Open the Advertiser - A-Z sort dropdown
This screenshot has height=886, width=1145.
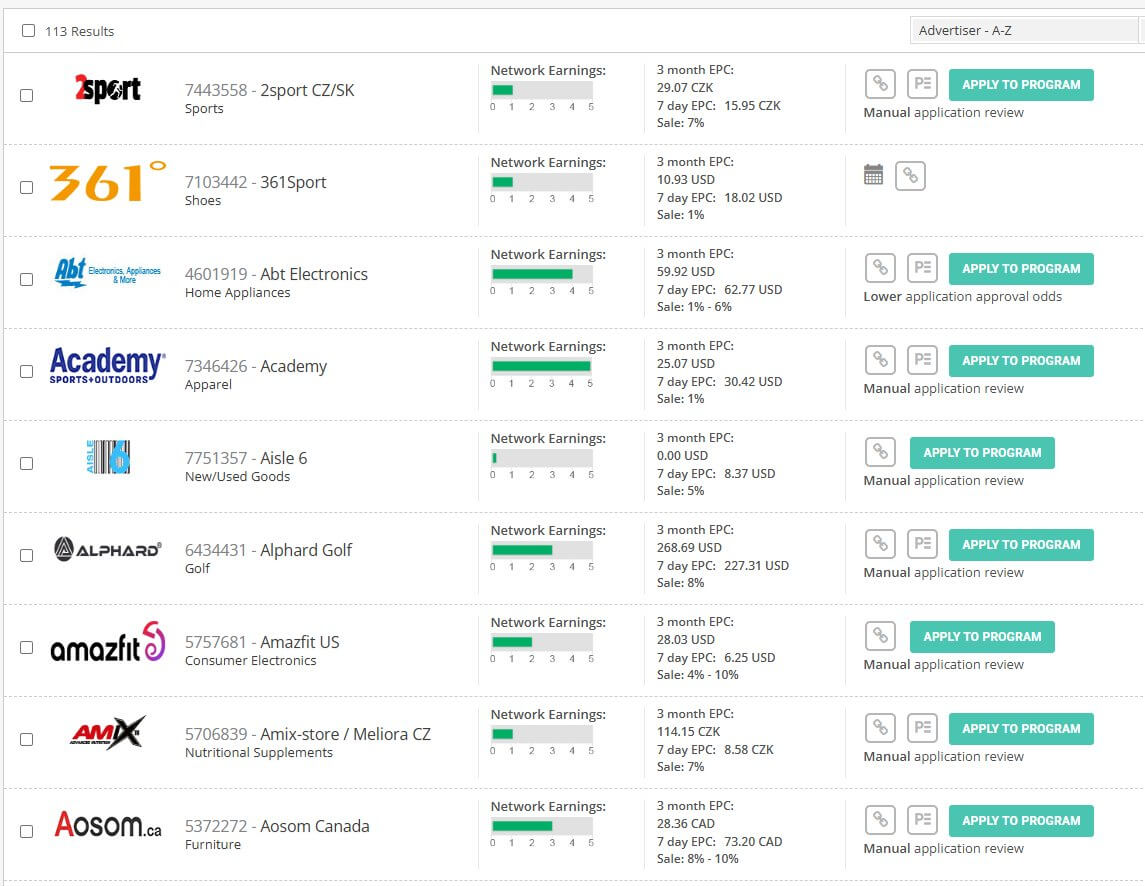click(x=1027, y=31)
